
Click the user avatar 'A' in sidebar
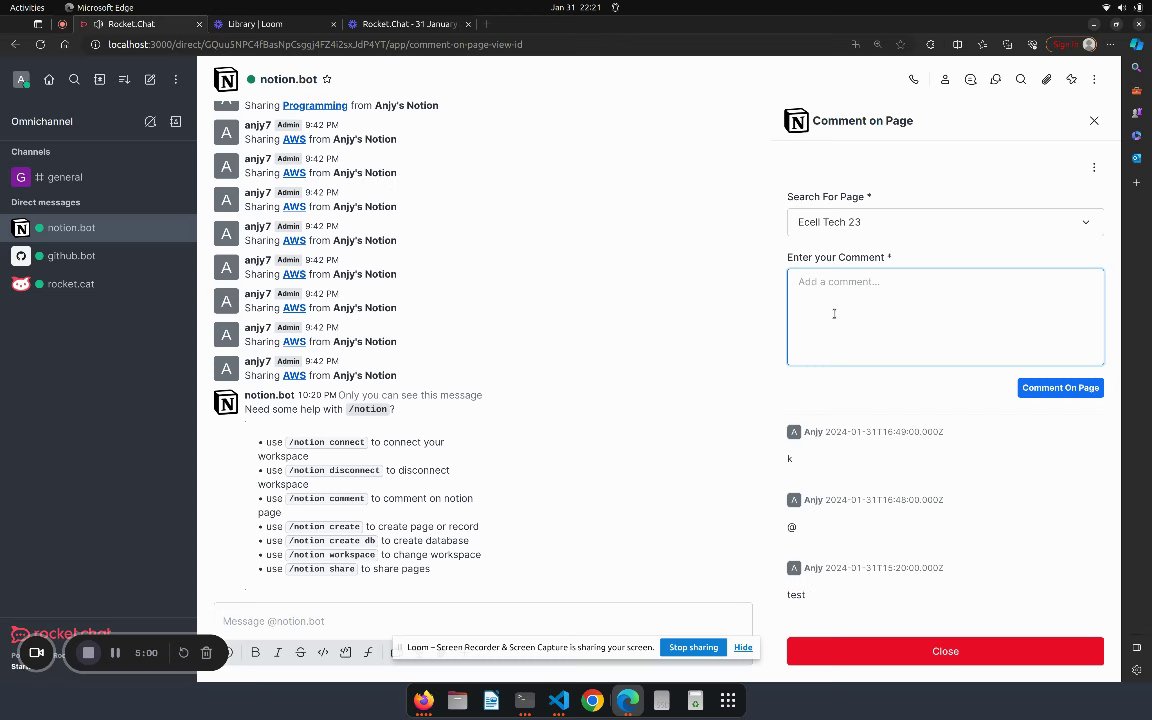point(21,79)
